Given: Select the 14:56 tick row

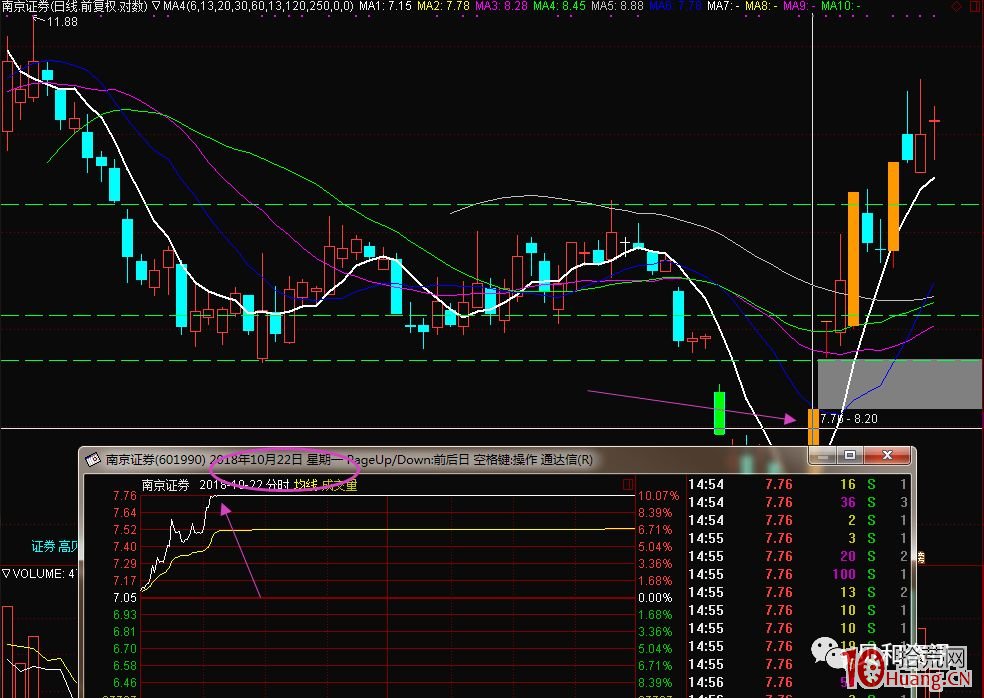Looking at the screenshot, I should click(x=798, y=682).
